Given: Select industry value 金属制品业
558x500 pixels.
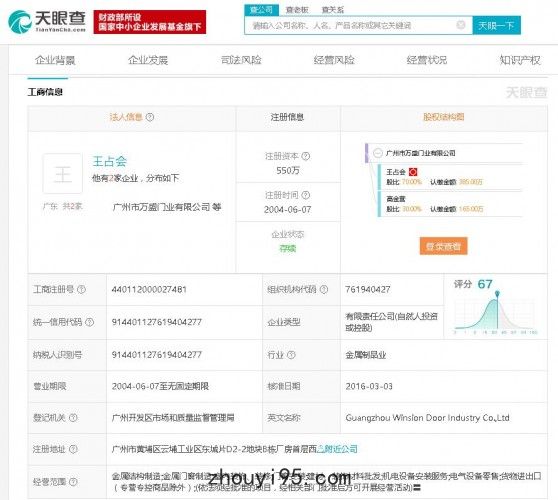Looking at the screenshot, I should [x=366, y=355].
